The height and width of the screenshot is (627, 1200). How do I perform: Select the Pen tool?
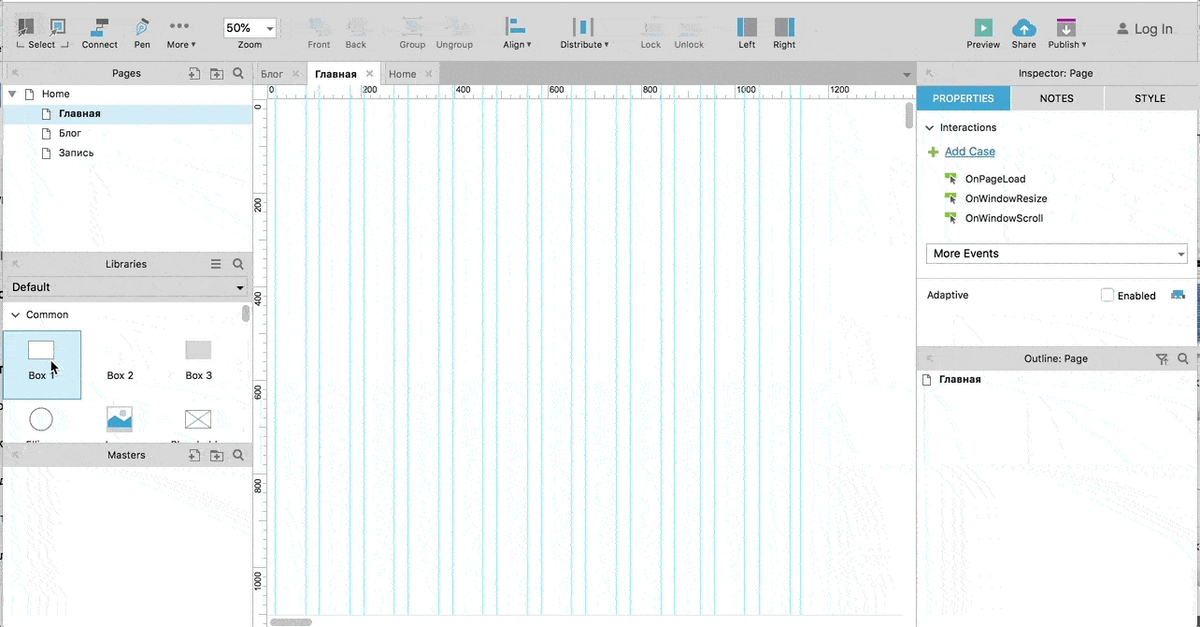point(142,27)
